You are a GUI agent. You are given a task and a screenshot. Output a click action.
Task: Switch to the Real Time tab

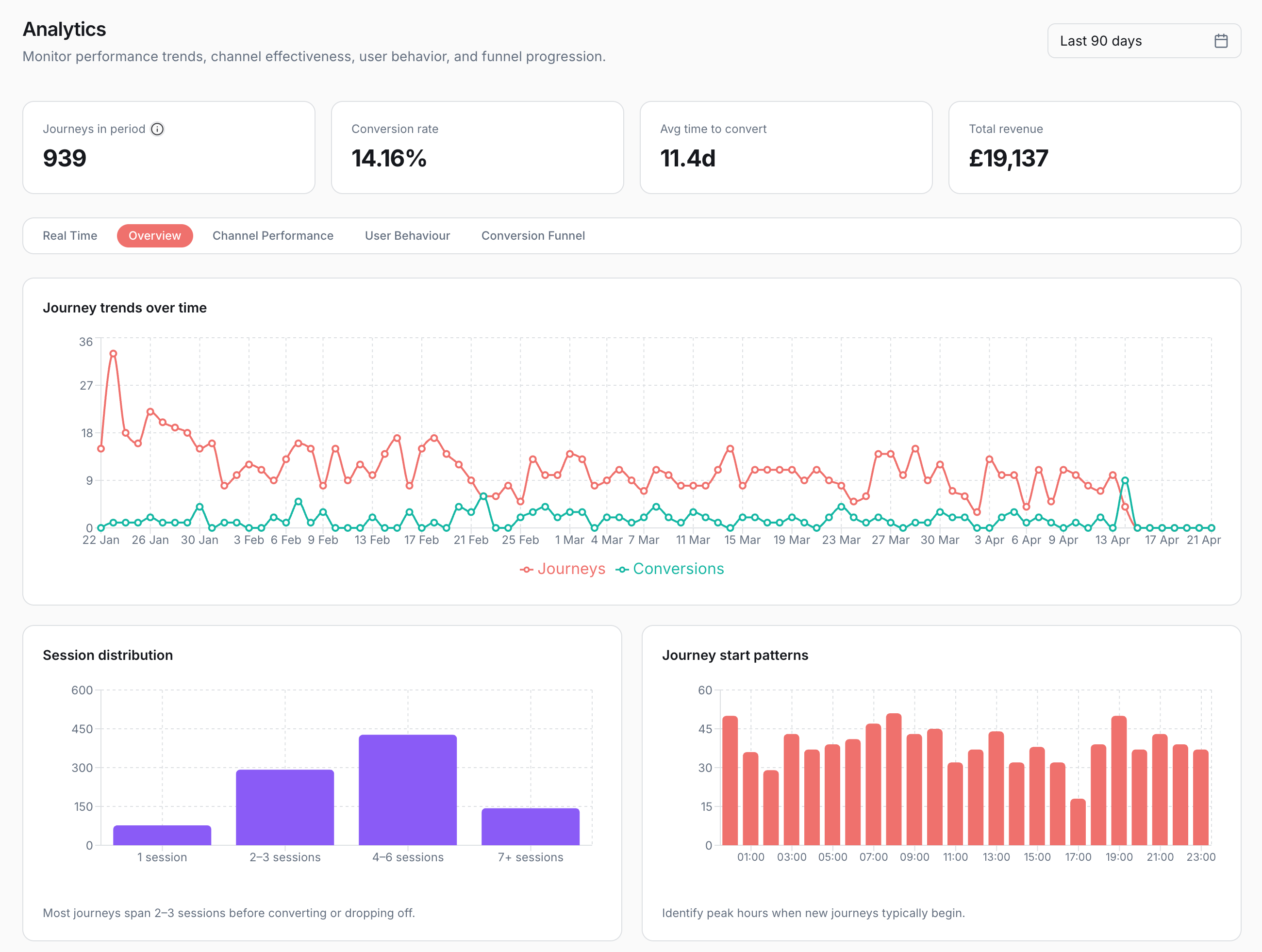pyautogui.click(x=69, y=236)
